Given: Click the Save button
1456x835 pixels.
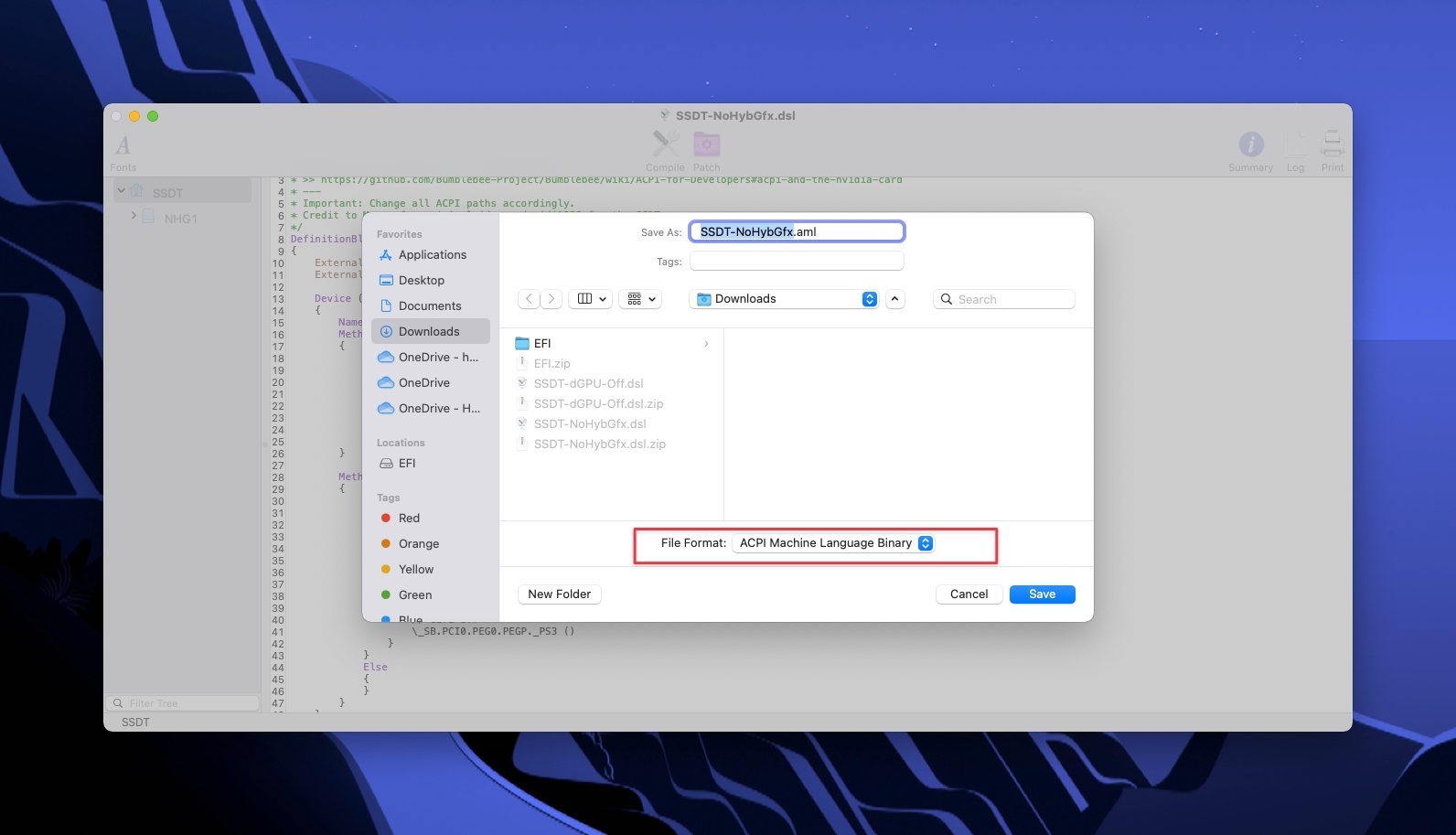Looking at the screenshot, I should click(x=1042, y=594).
